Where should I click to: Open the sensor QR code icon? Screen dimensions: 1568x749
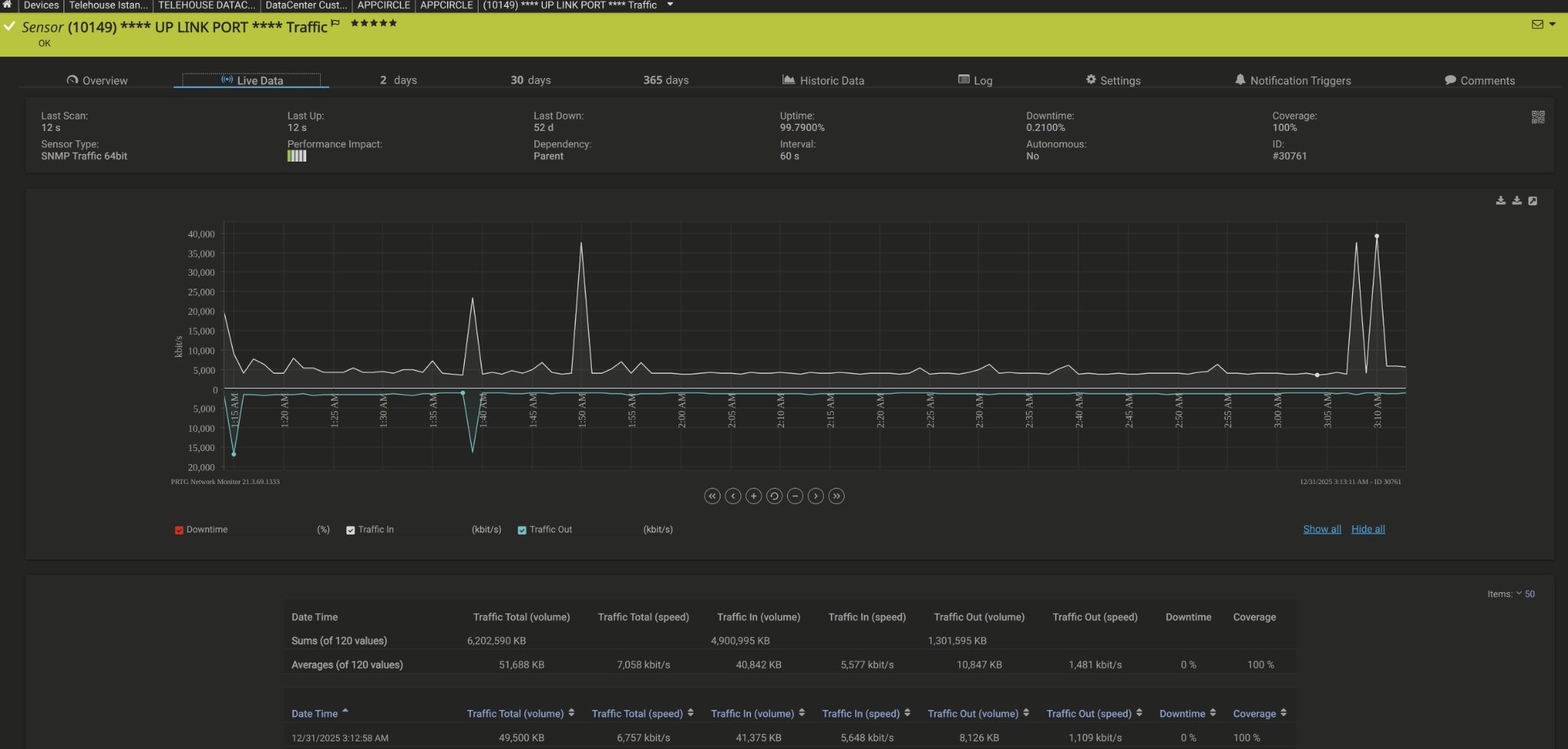pyautogui.click(x=1537, y=117)
